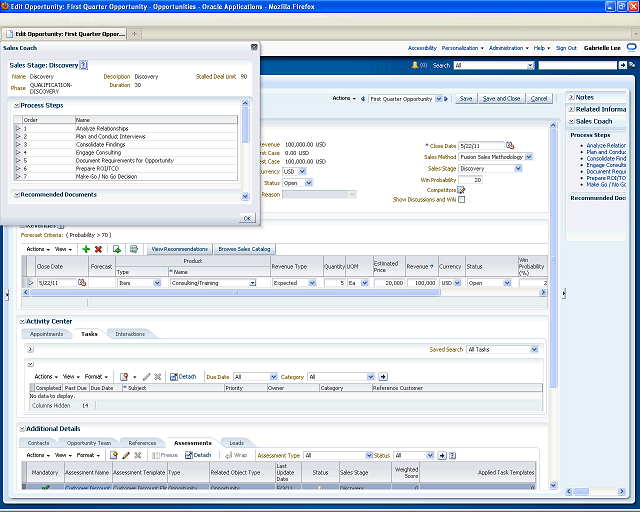
Task: Detach the Assessments table
Action: (198, 455)
